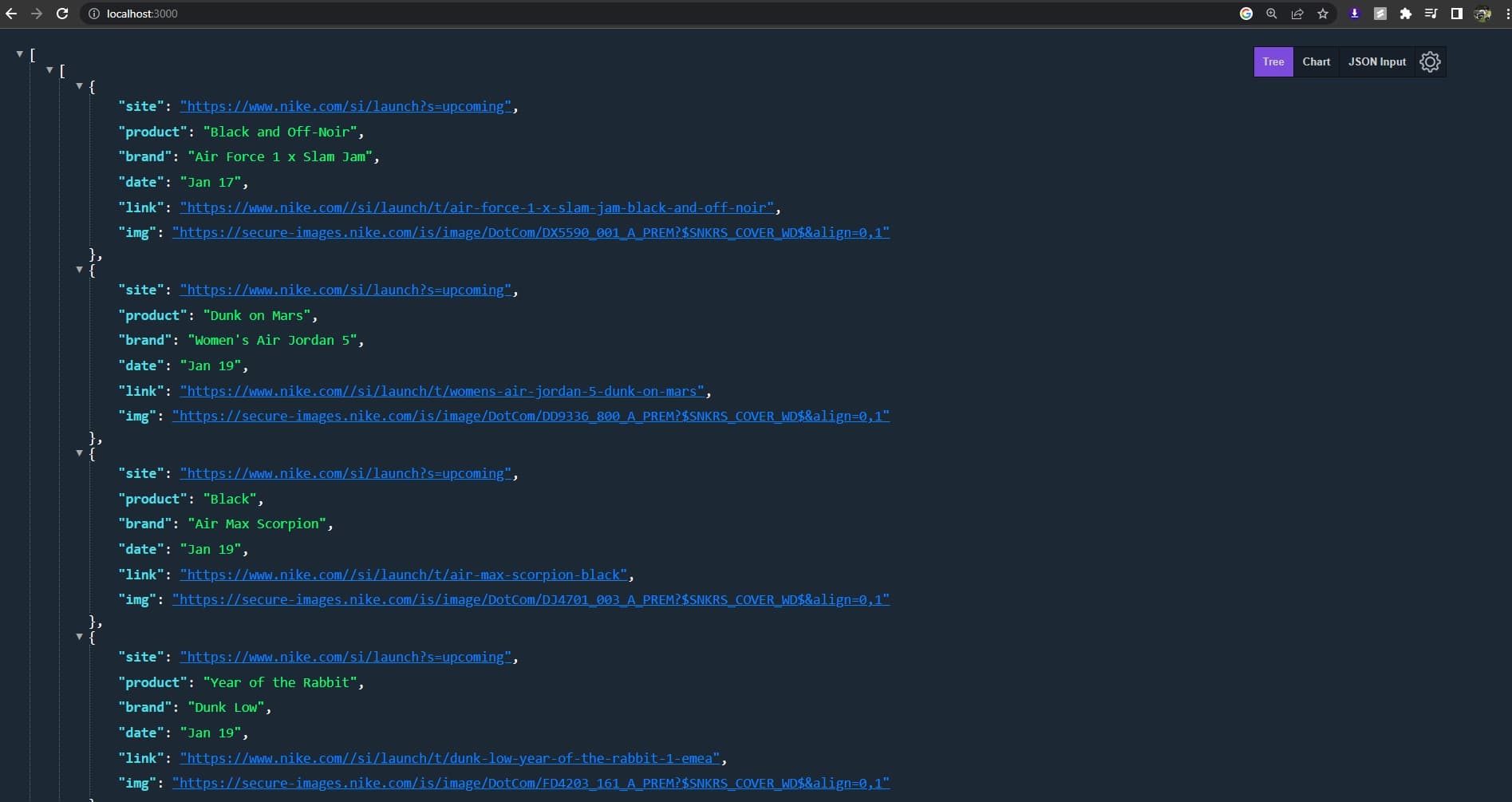1512x802 pixels.
Task: Select the "Black and Off-Noir" product value
Action: pos(280,132)
